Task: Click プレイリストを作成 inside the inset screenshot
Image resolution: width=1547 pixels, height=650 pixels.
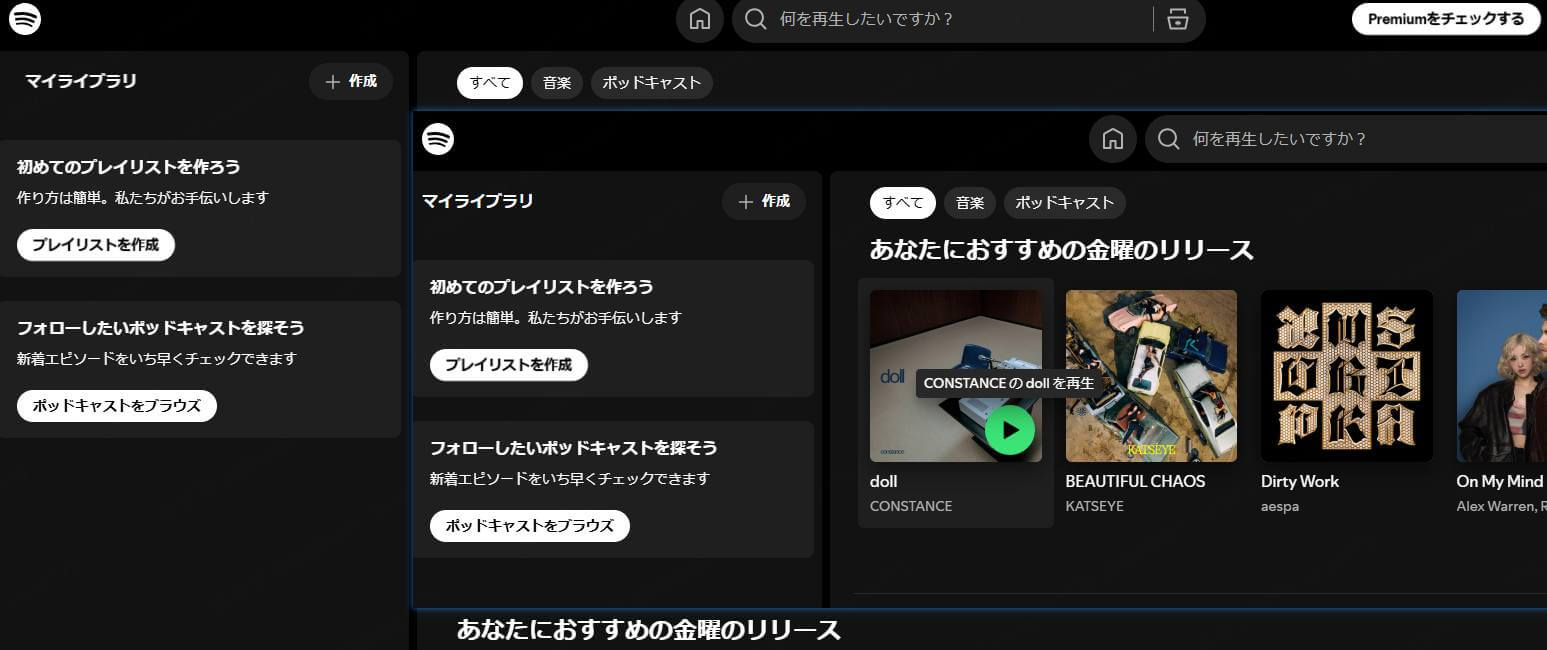Action: pyautogui.click(x=509, y=365)
